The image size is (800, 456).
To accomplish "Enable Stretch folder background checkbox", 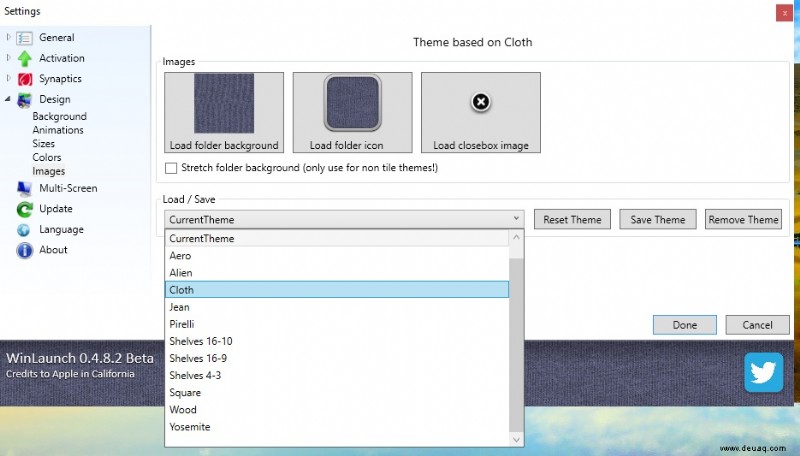I will [171, 168].
